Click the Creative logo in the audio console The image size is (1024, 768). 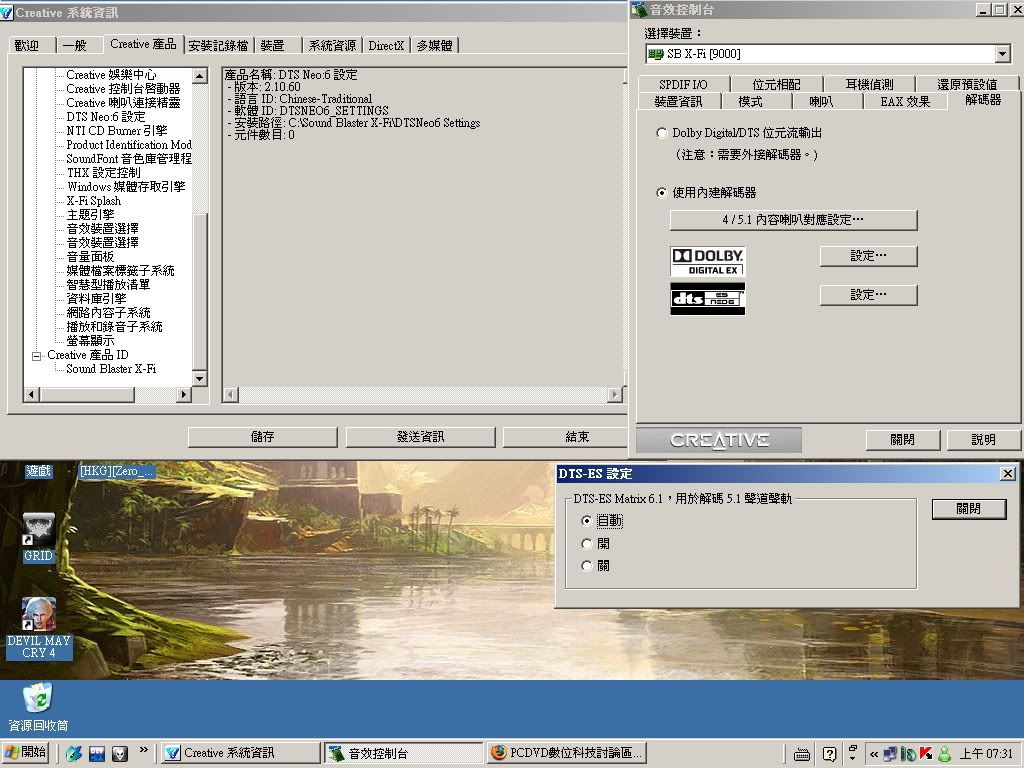point(719,440)
